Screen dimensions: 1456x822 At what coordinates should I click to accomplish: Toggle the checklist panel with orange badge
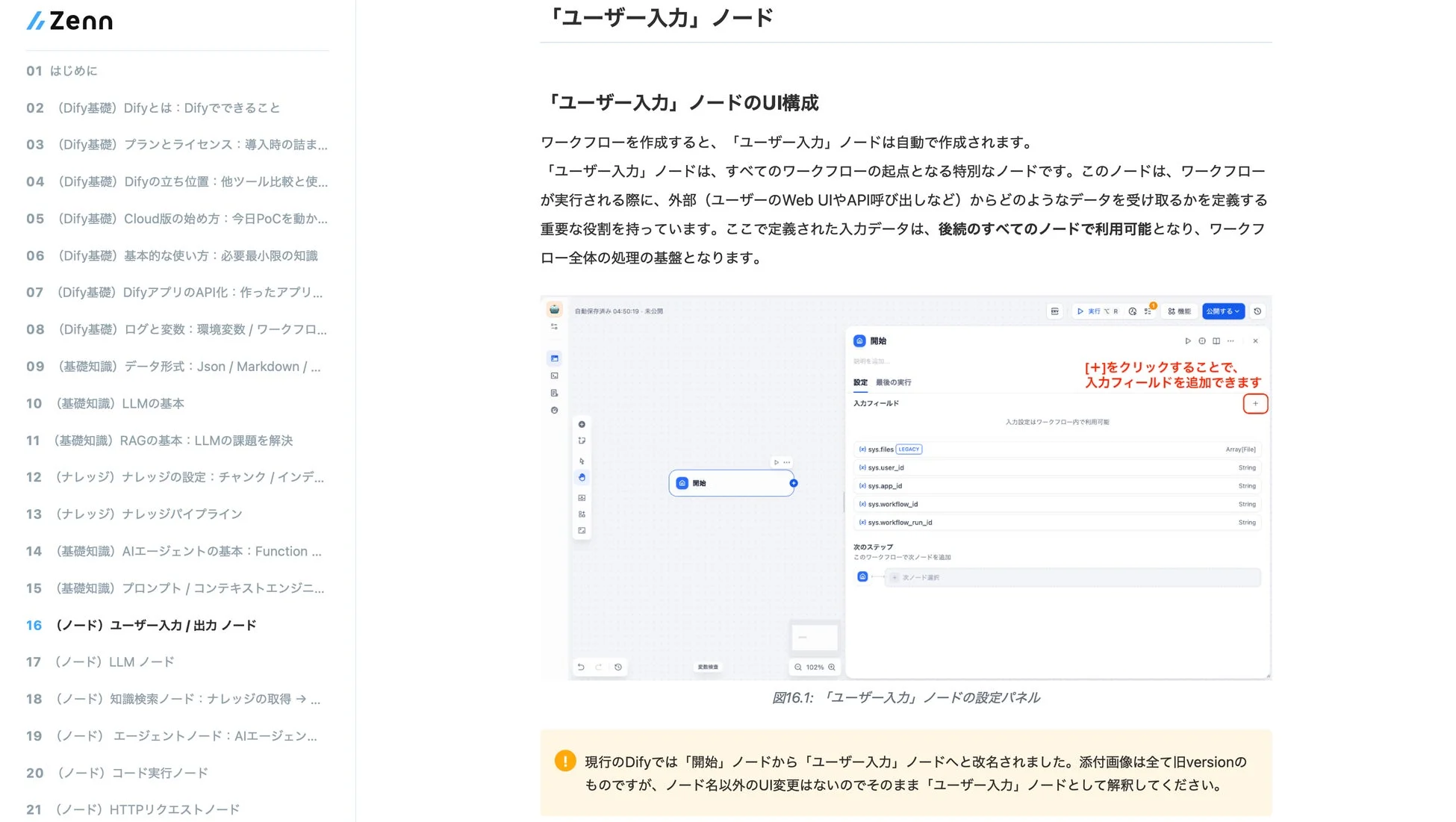[x=1148, y=311]
